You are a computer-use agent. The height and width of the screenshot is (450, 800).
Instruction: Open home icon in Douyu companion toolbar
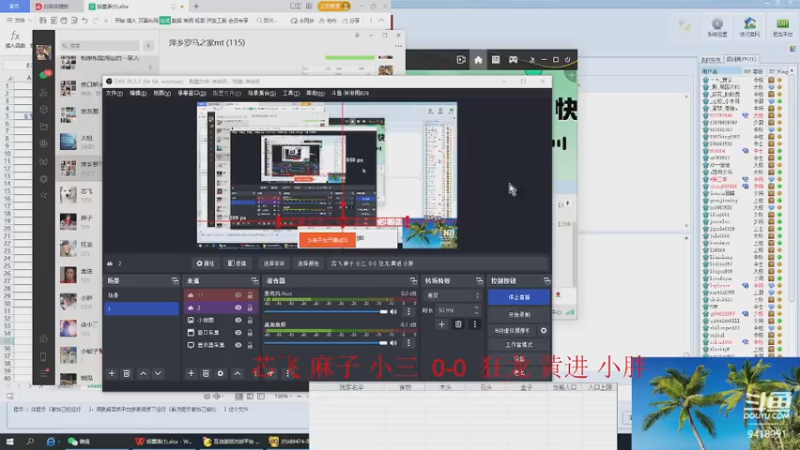(478, 60)
